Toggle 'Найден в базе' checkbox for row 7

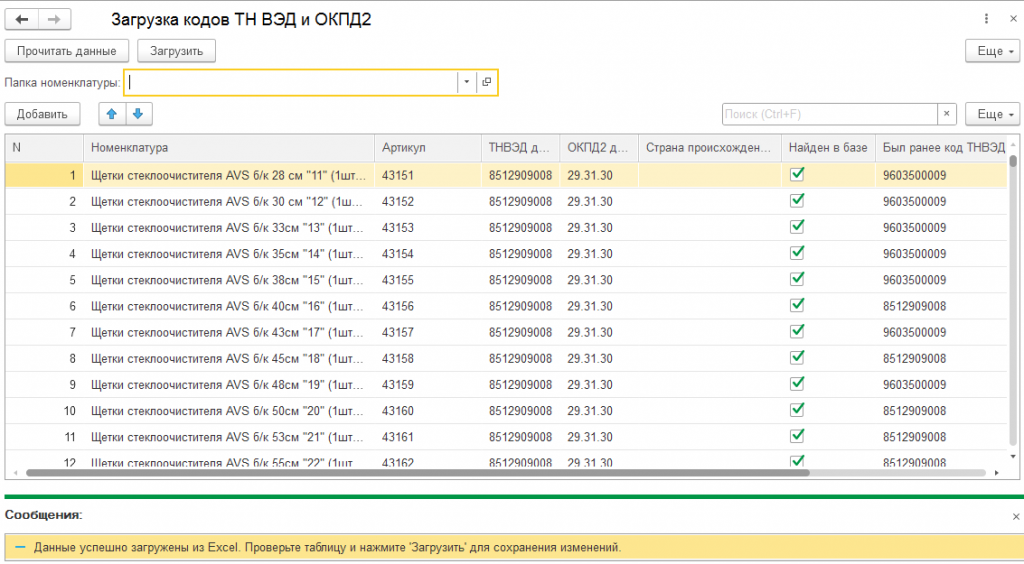(797, 331)
